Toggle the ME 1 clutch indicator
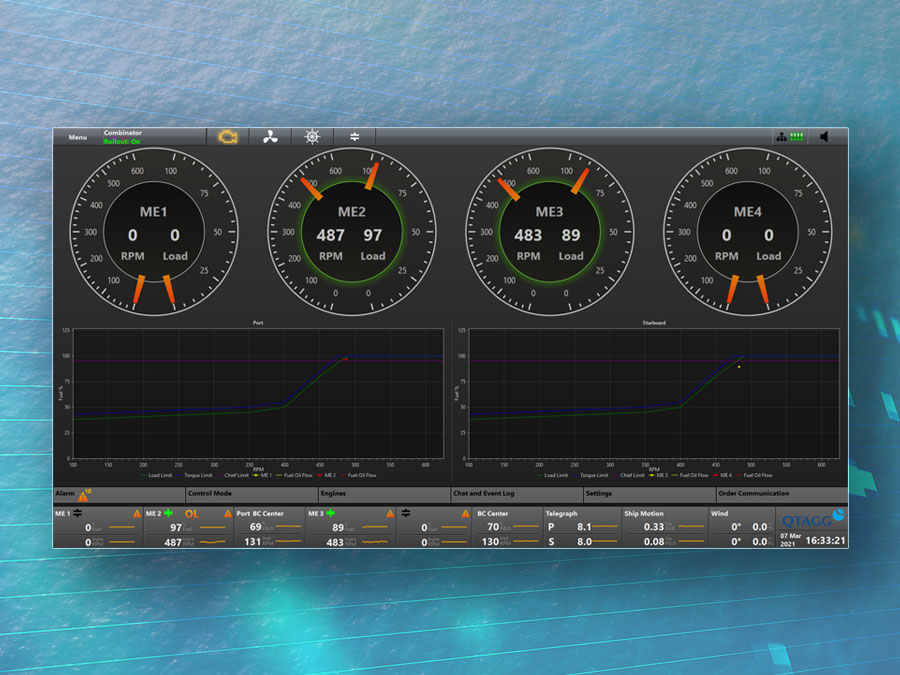This screenshot has height=675, width=900. (77, 513)
